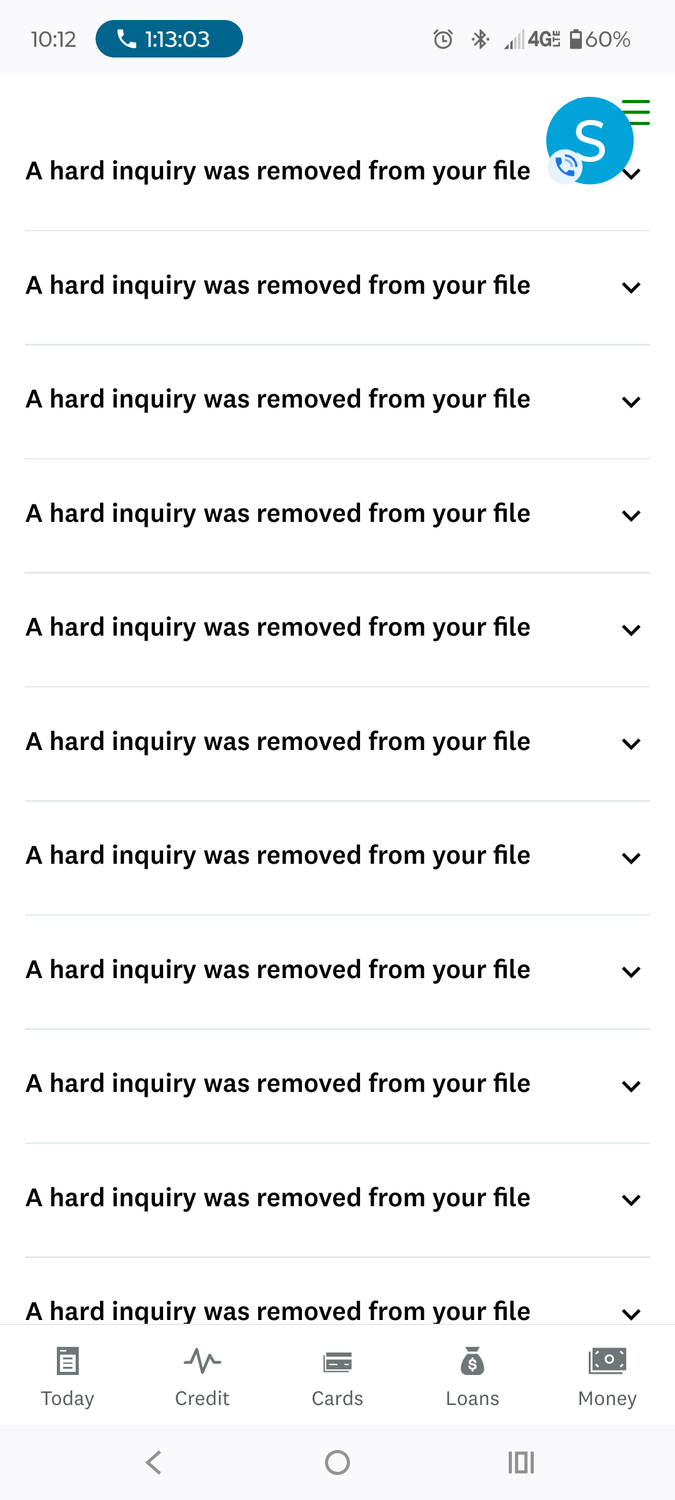Select the Cards icon in bottom bar

pos(338,1362)
